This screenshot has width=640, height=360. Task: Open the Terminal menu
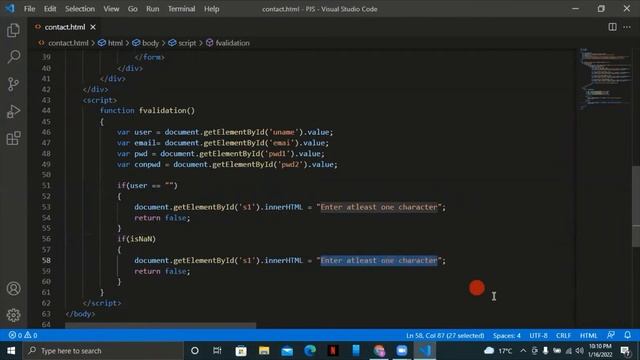[182, 9]
